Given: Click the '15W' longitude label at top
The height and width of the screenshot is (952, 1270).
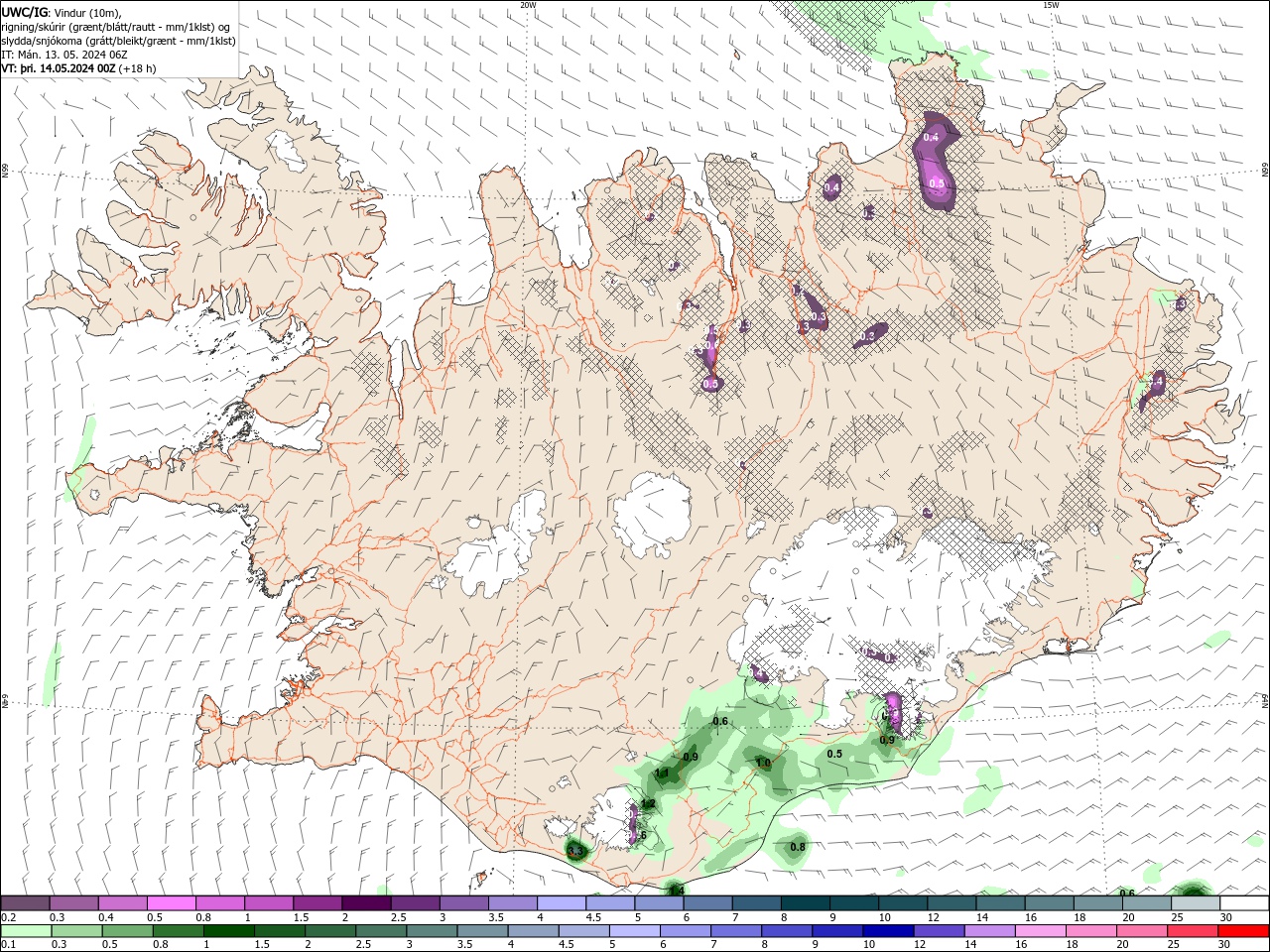Looking at the screenshot, I should click(x=1052, y=4).
